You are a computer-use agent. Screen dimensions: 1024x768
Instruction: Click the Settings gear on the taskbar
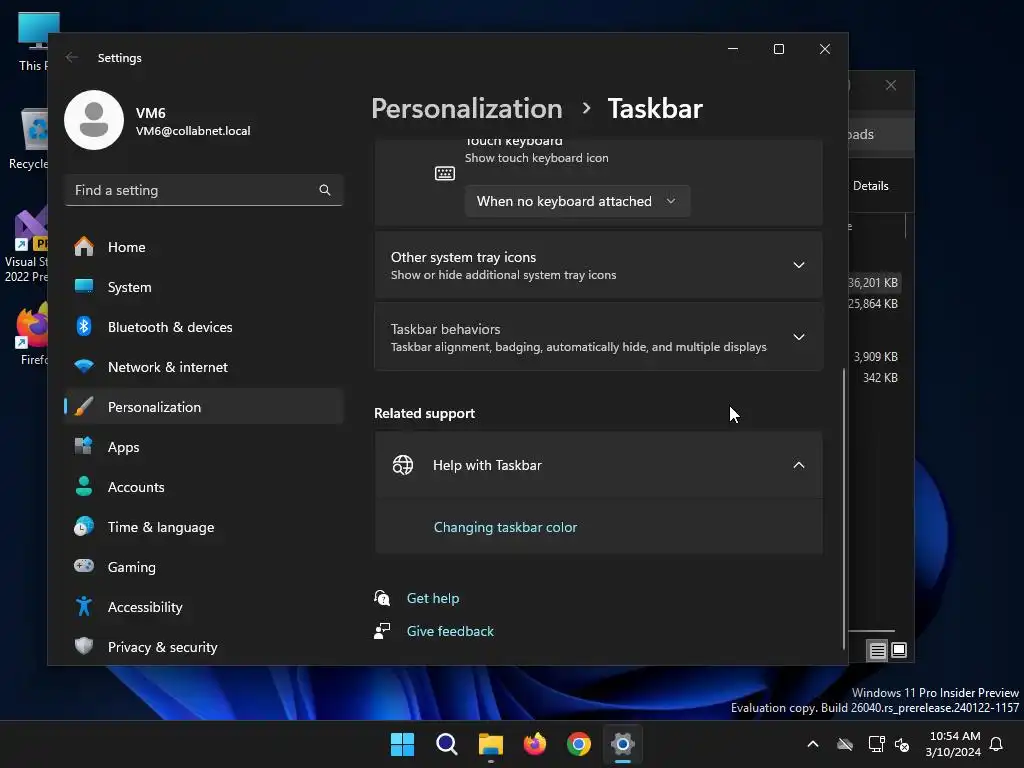pos(623,744)
